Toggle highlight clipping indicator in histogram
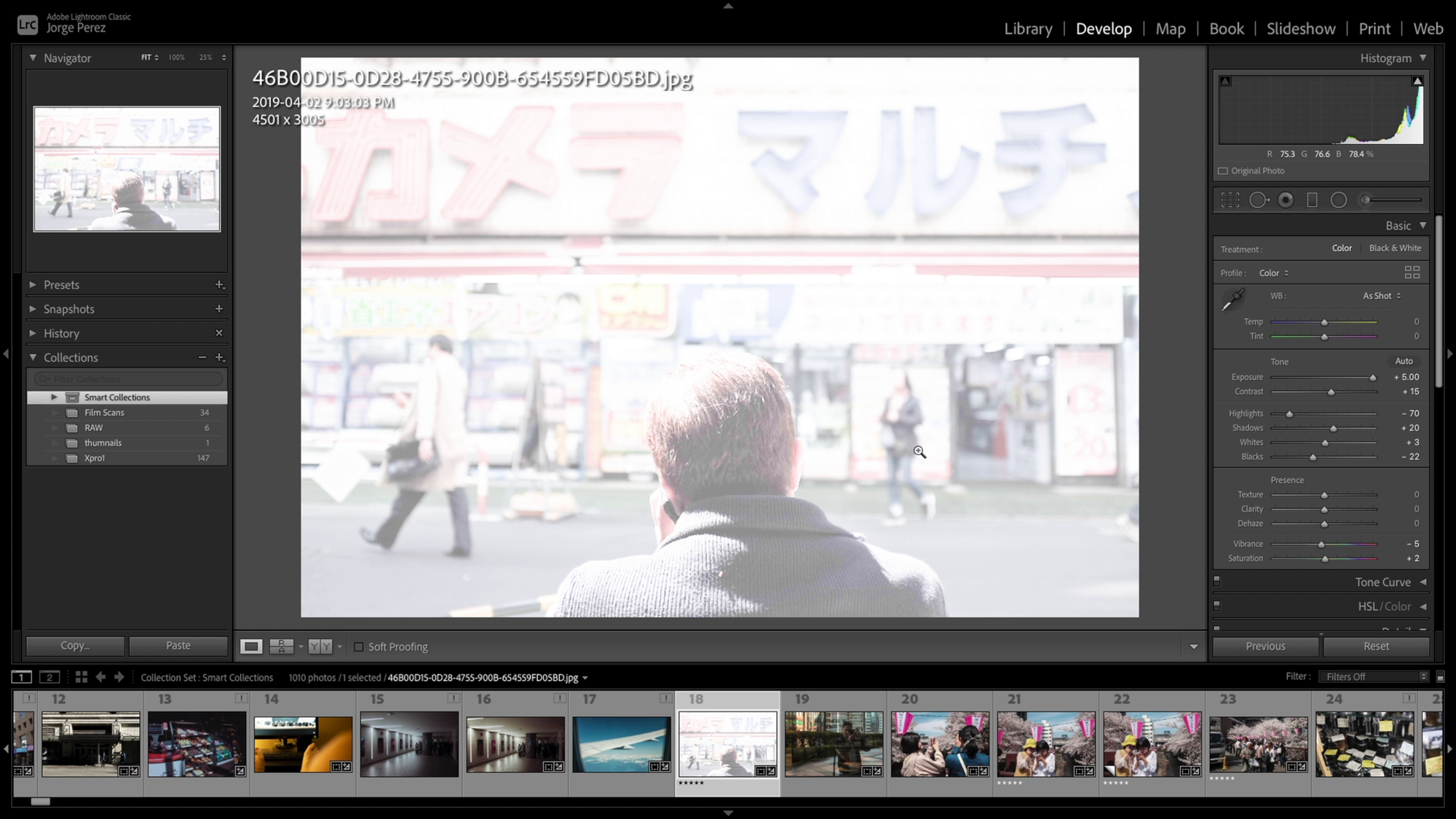 tap(1417, 82)
